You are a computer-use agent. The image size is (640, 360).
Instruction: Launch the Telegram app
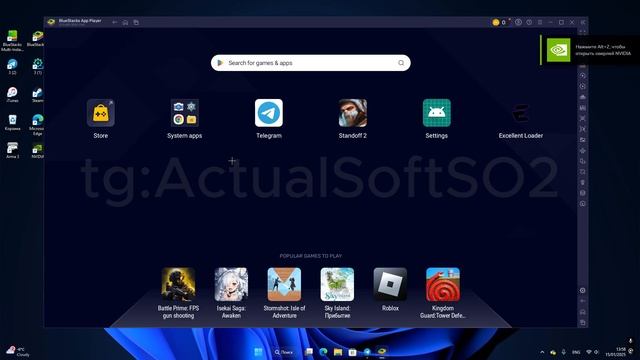coord(269,113)
